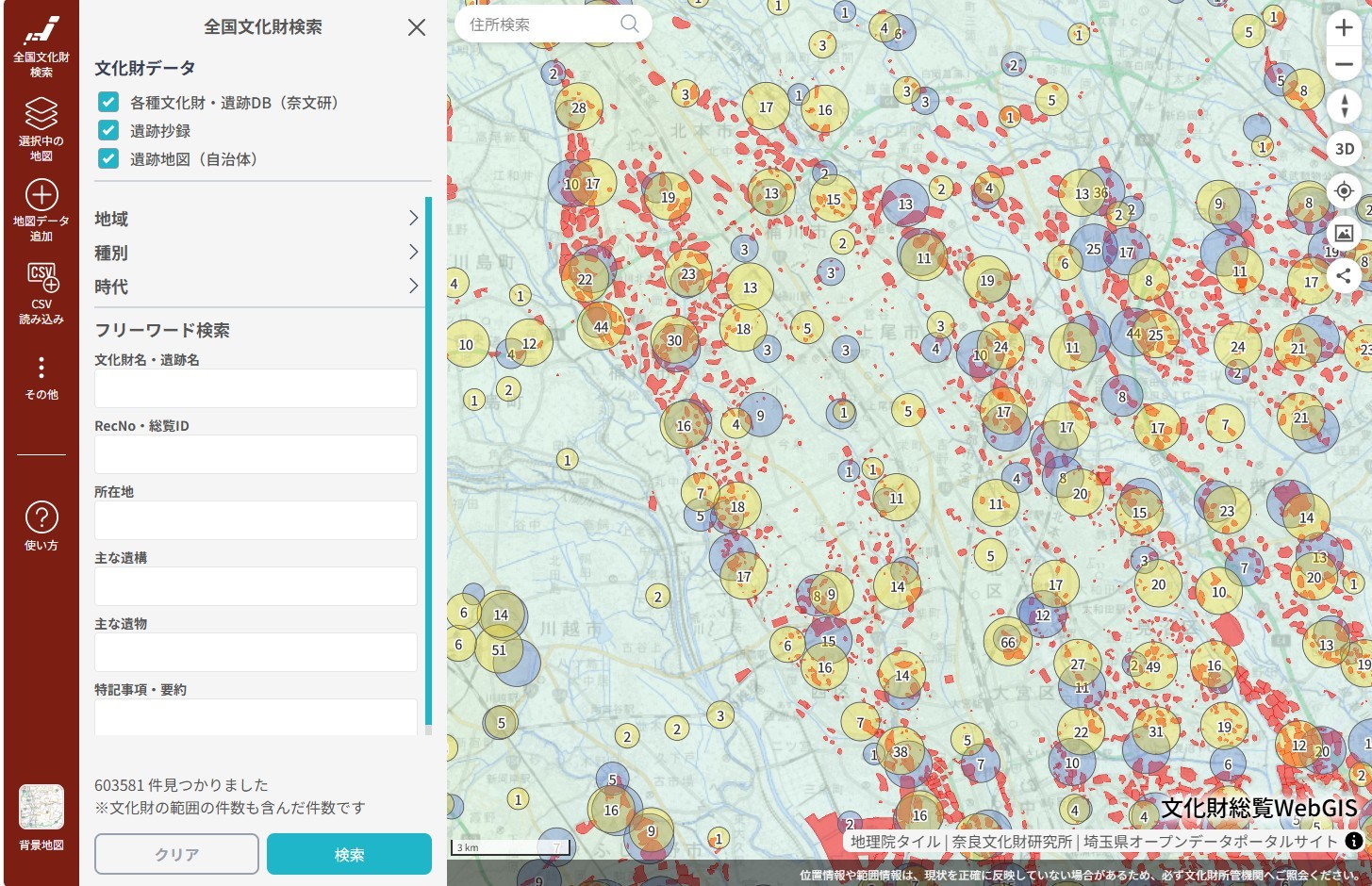The image size is (1372, 886).
Task: Click the 主な遺構 input field
Action: (256, 586)
